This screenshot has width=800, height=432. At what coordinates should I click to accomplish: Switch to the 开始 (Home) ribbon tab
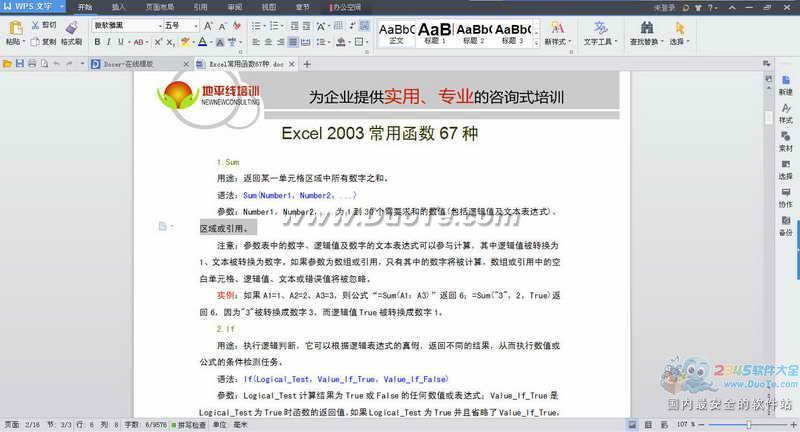(85, 7)
